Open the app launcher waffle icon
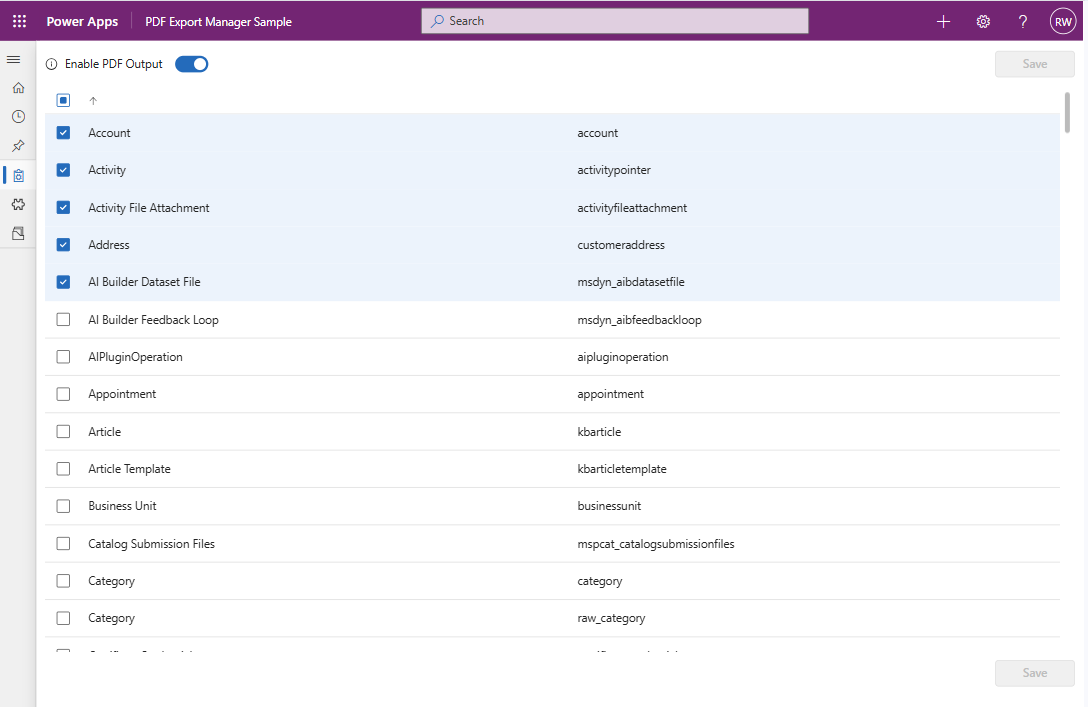 coord(19,22)
